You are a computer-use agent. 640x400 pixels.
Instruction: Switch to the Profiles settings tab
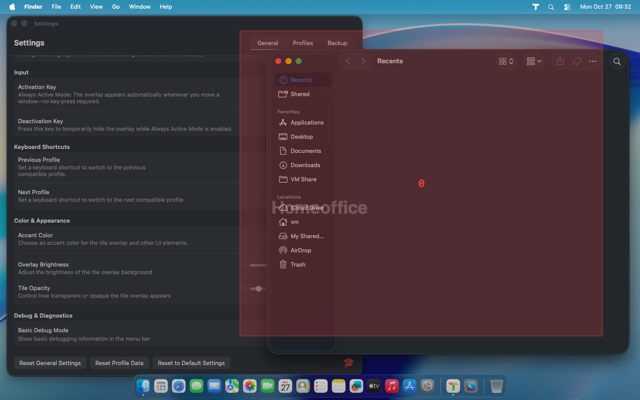pos(303,43)
